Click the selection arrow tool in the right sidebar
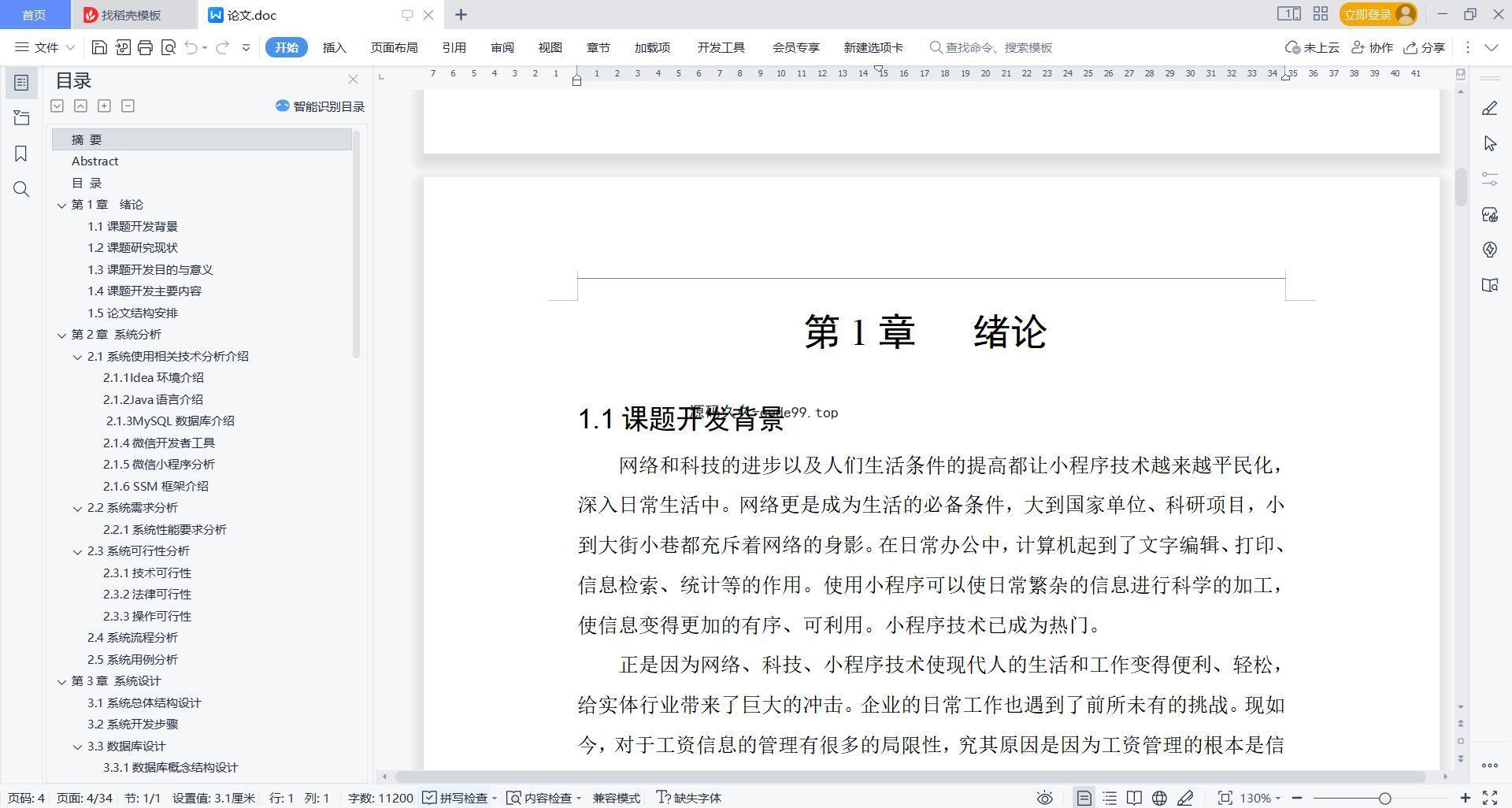Viewport: 1512px width, 808px height. pyautogui.click(x=1489, y=143)
